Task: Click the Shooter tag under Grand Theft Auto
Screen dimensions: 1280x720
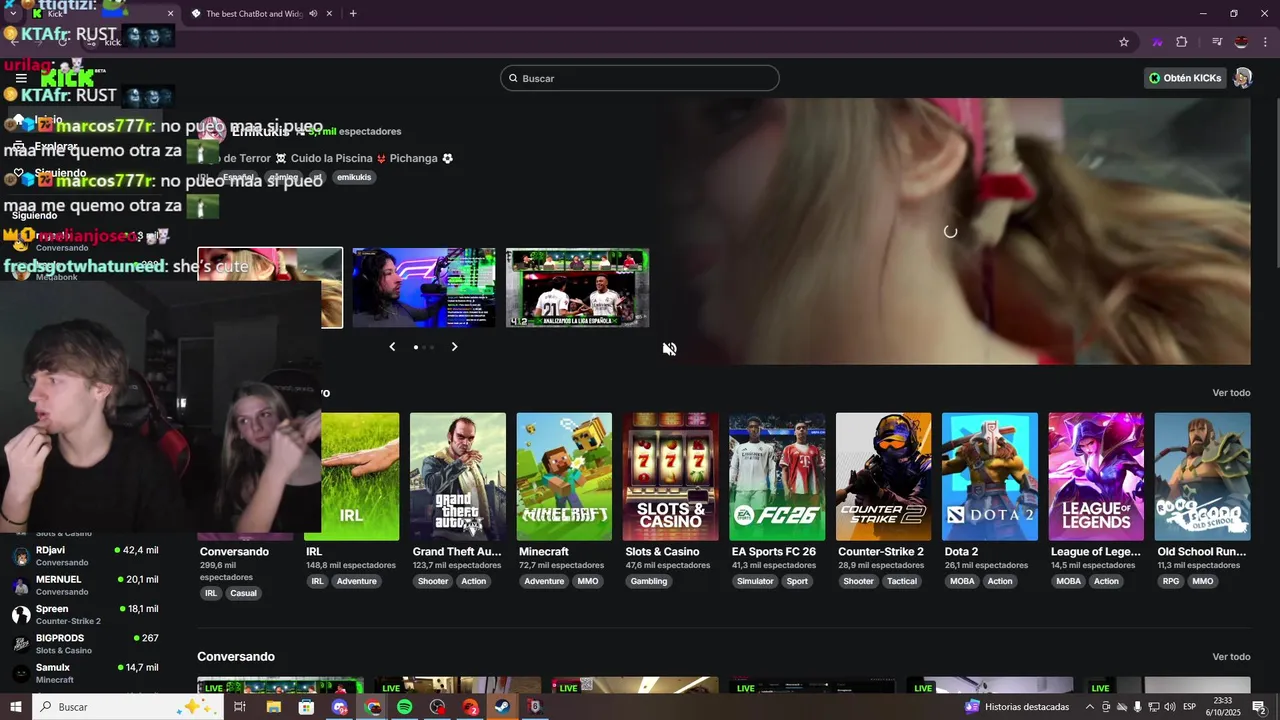Action: [433, 581]
